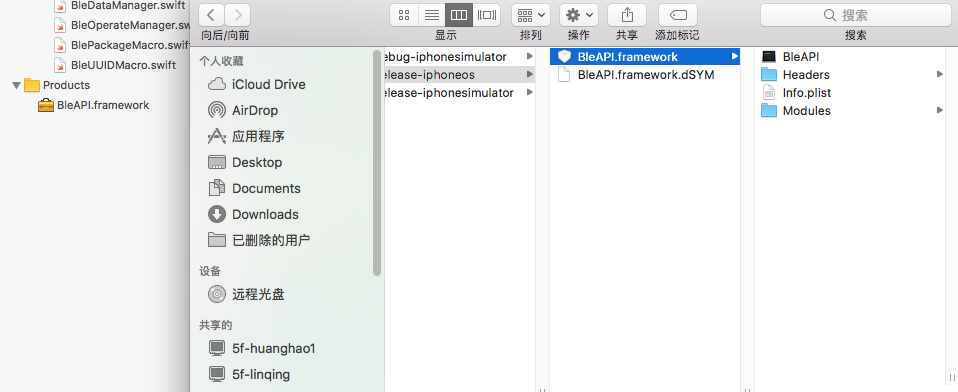Select the Headers folder
Screen dimensions: 958x392
(x=796, y=74)
